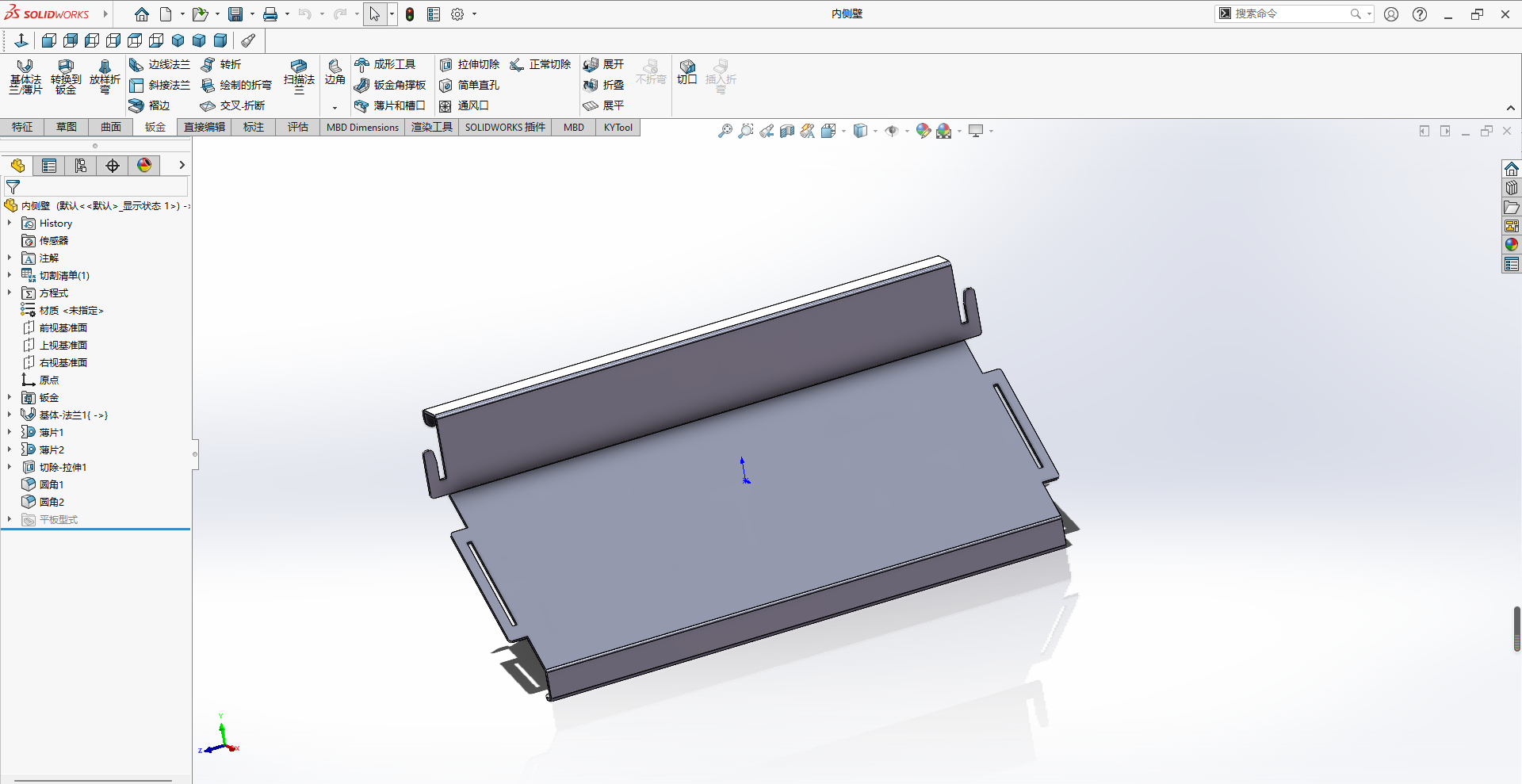Open the 边角 tool dropdown arrow
Screen dimensions: 1522x784
pos(335,108)
